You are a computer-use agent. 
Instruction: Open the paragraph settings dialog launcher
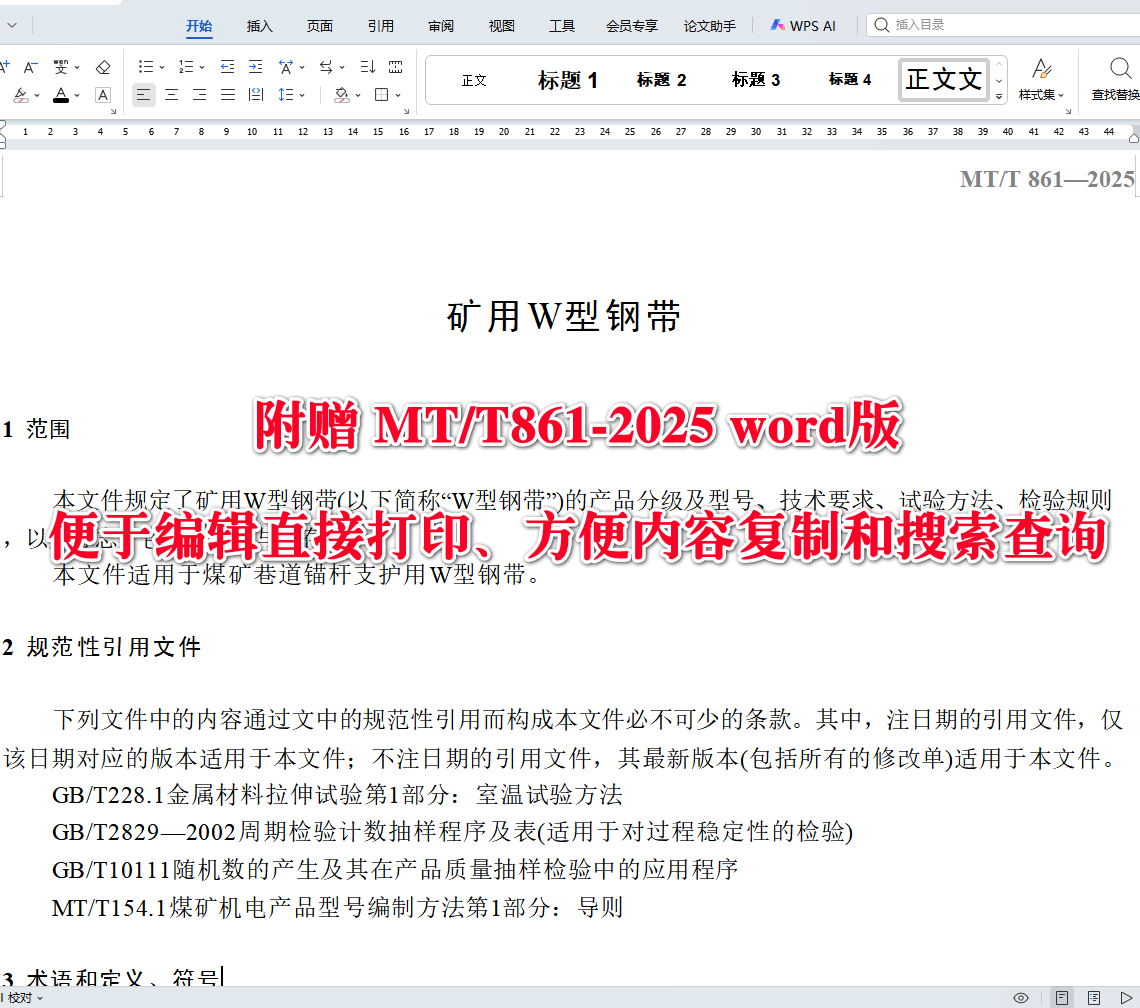(406, 111)
